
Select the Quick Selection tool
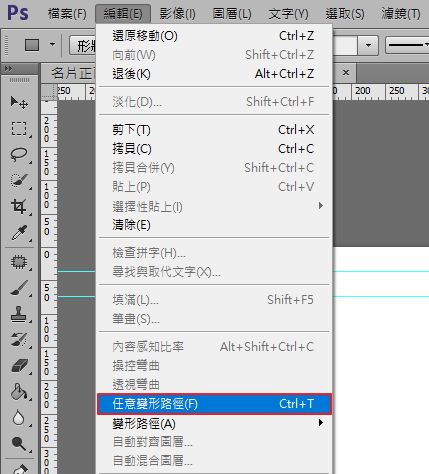(19, 181)
